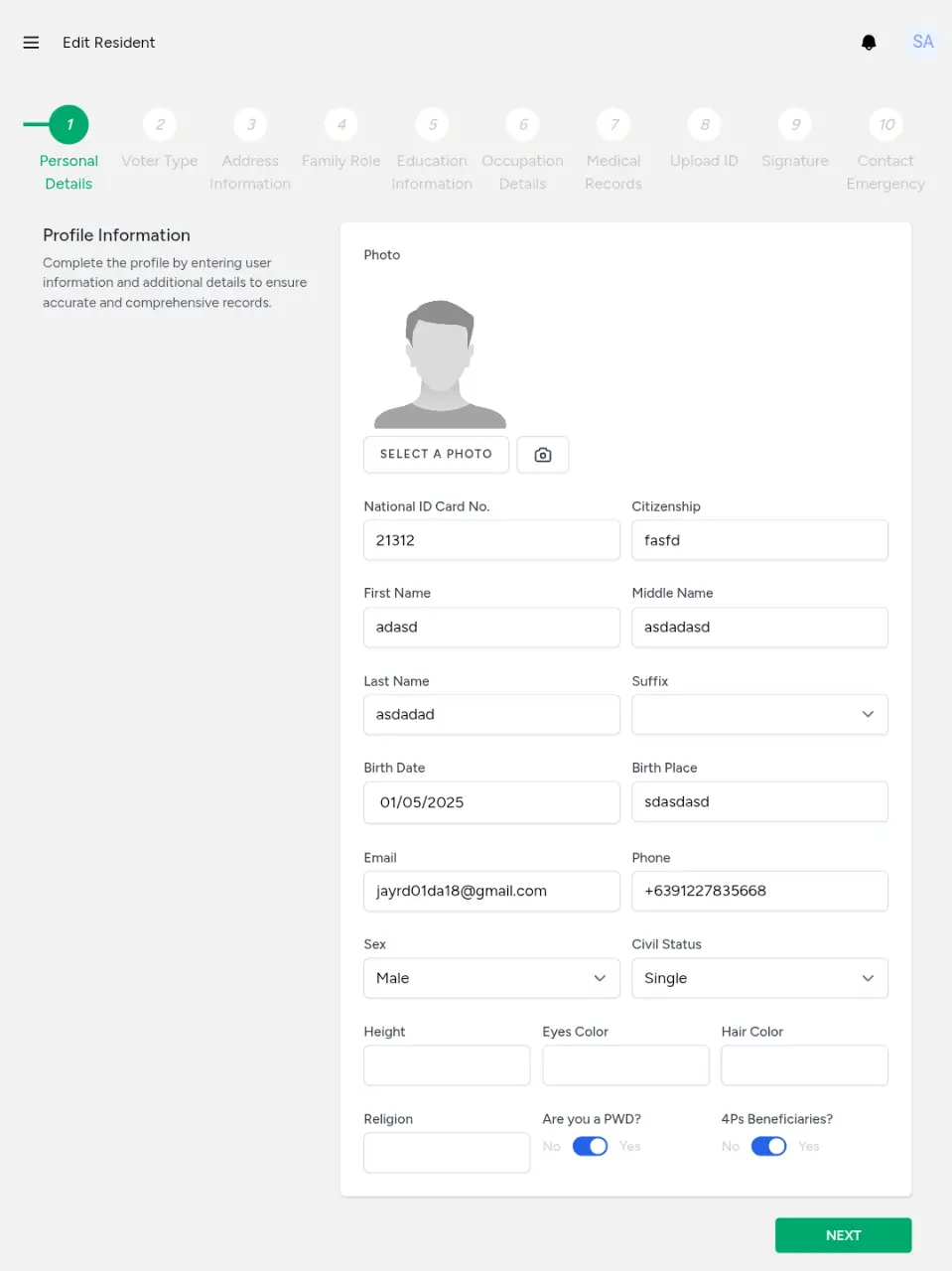This screenshot has width=952, height=1271.
Task: Click step 3 Address Information circle
Action: [250, 124]
